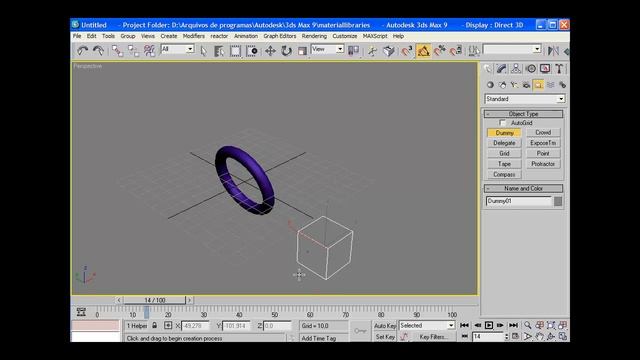Open the named selection sets dropdown
Screen dimensions: 640x360
coord(512,49)
